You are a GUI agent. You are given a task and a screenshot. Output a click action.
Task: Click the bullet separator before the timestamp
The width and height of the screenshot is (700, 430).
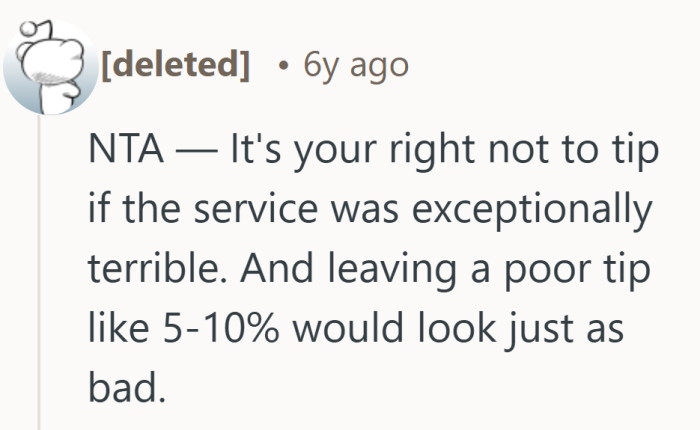(x=284, y=66)
